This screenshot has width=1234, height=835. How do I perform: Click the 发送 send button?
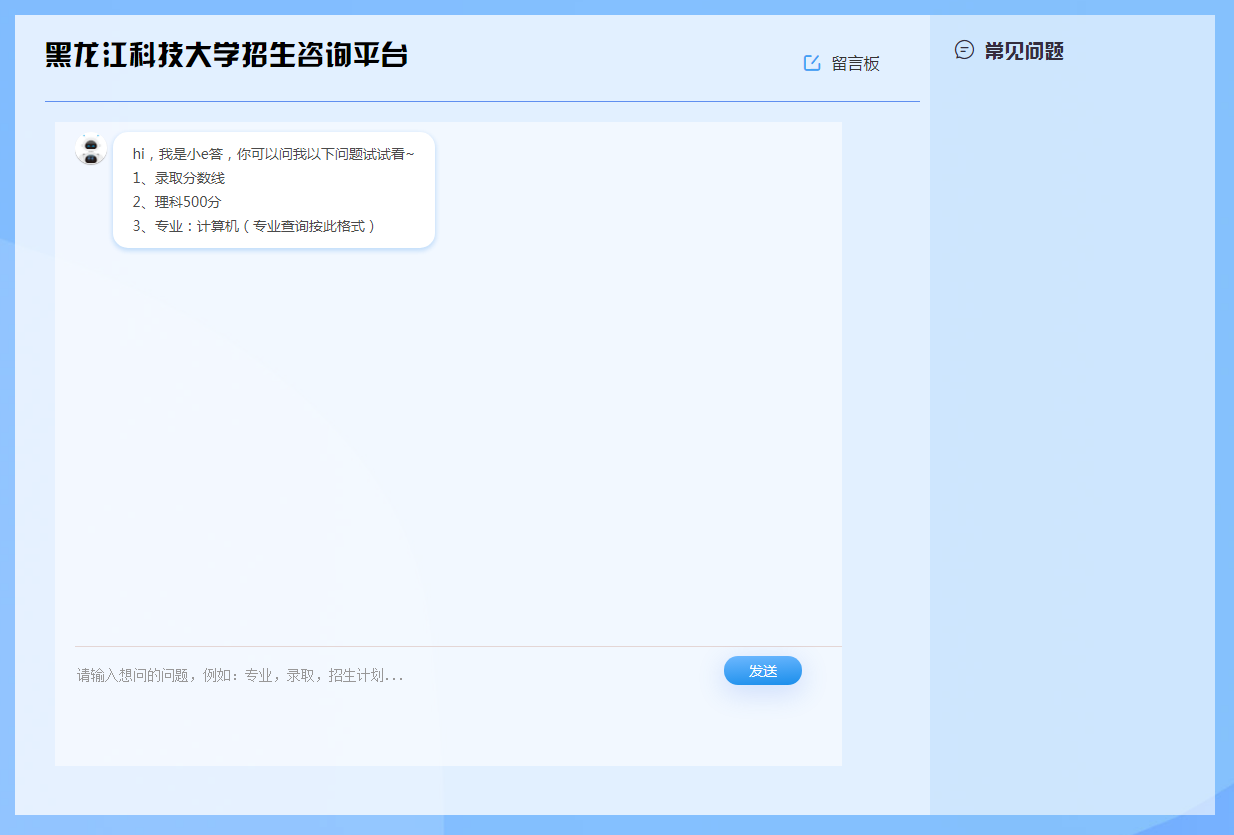pos(763,671)
